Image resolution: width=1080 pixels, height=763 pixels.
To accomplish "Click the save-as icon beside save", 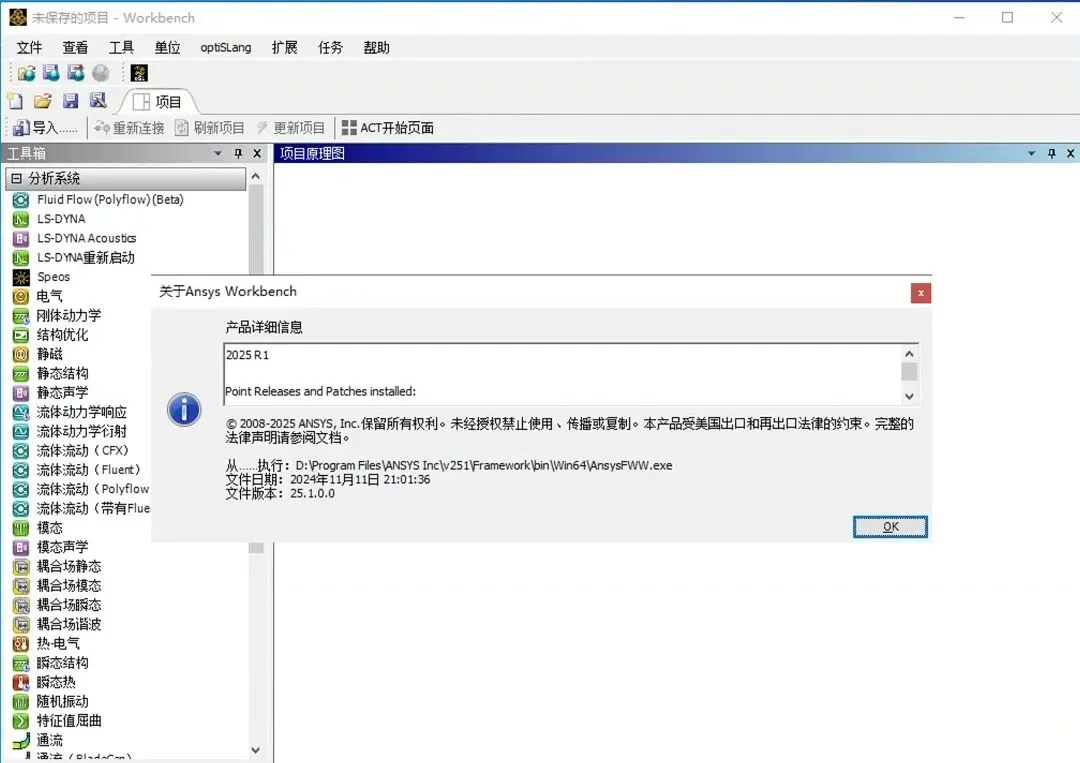I will (98, 101).
